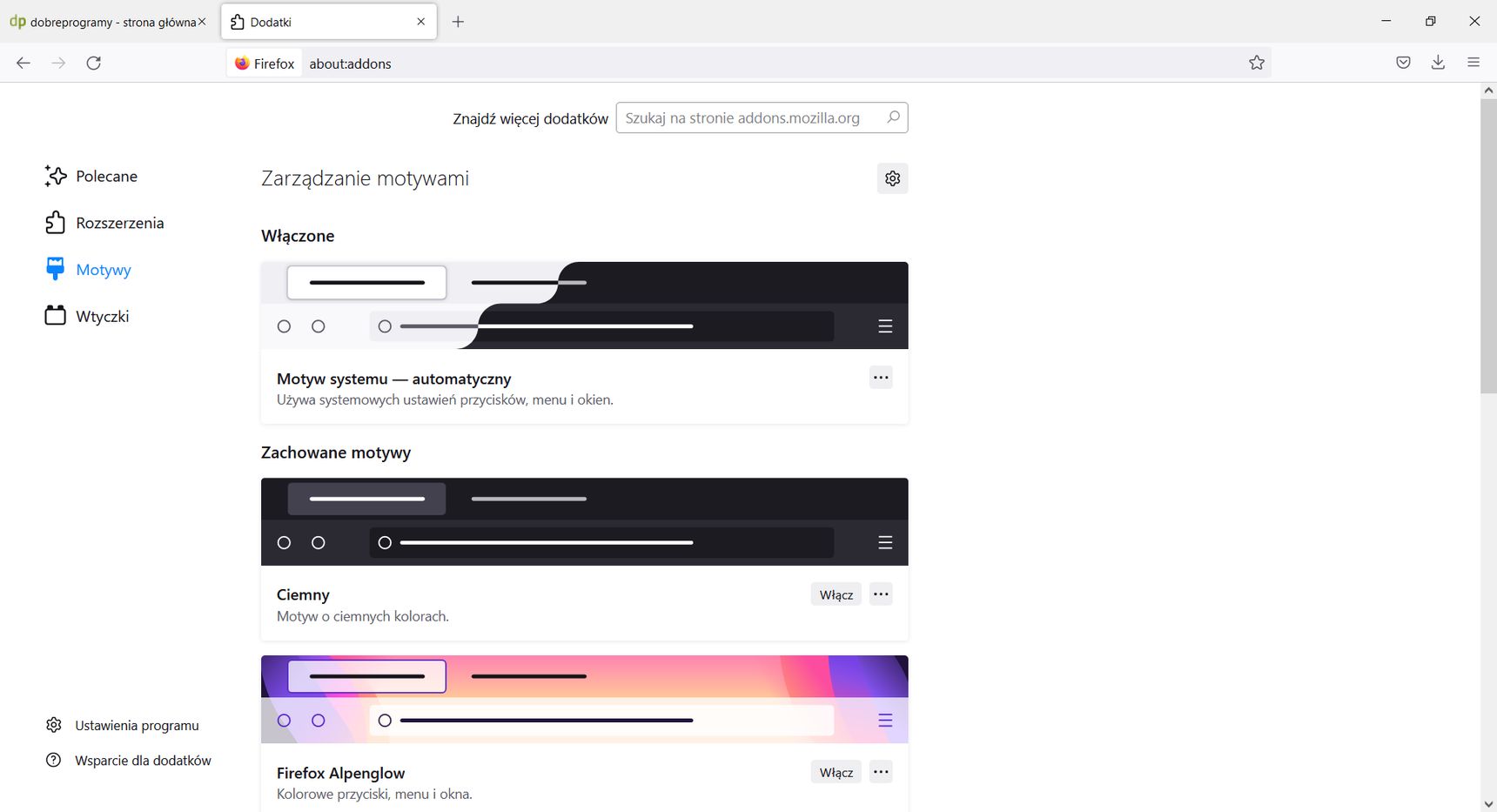The height and width of the screenshot is (812, 1497).
Task: Select the Motywy section
Action: tap(87, 270)
